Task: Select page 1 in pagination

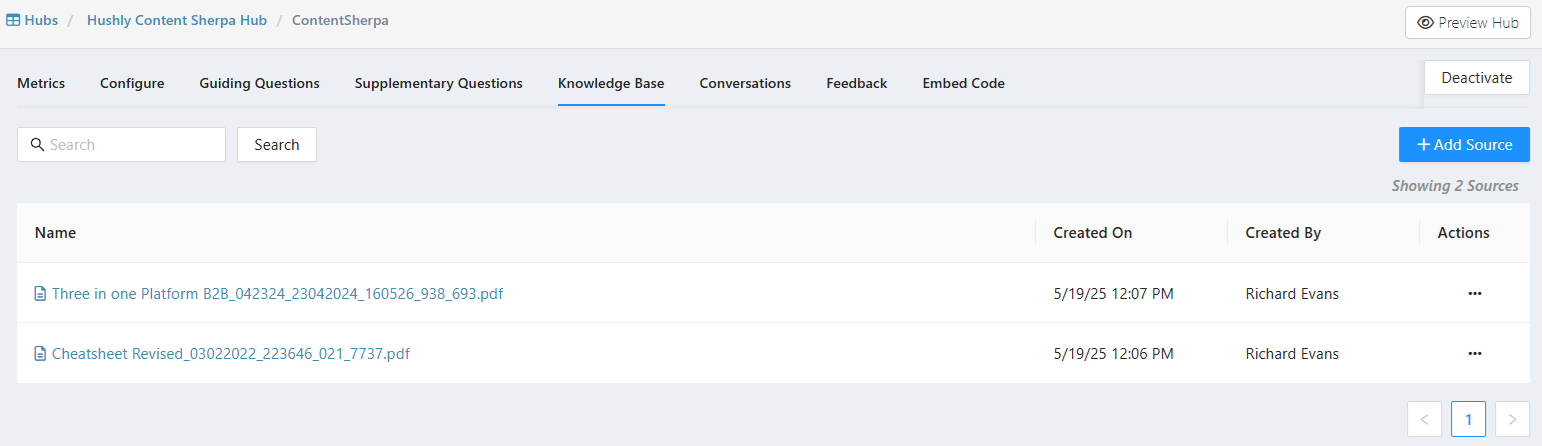Action: [1468, 419]
